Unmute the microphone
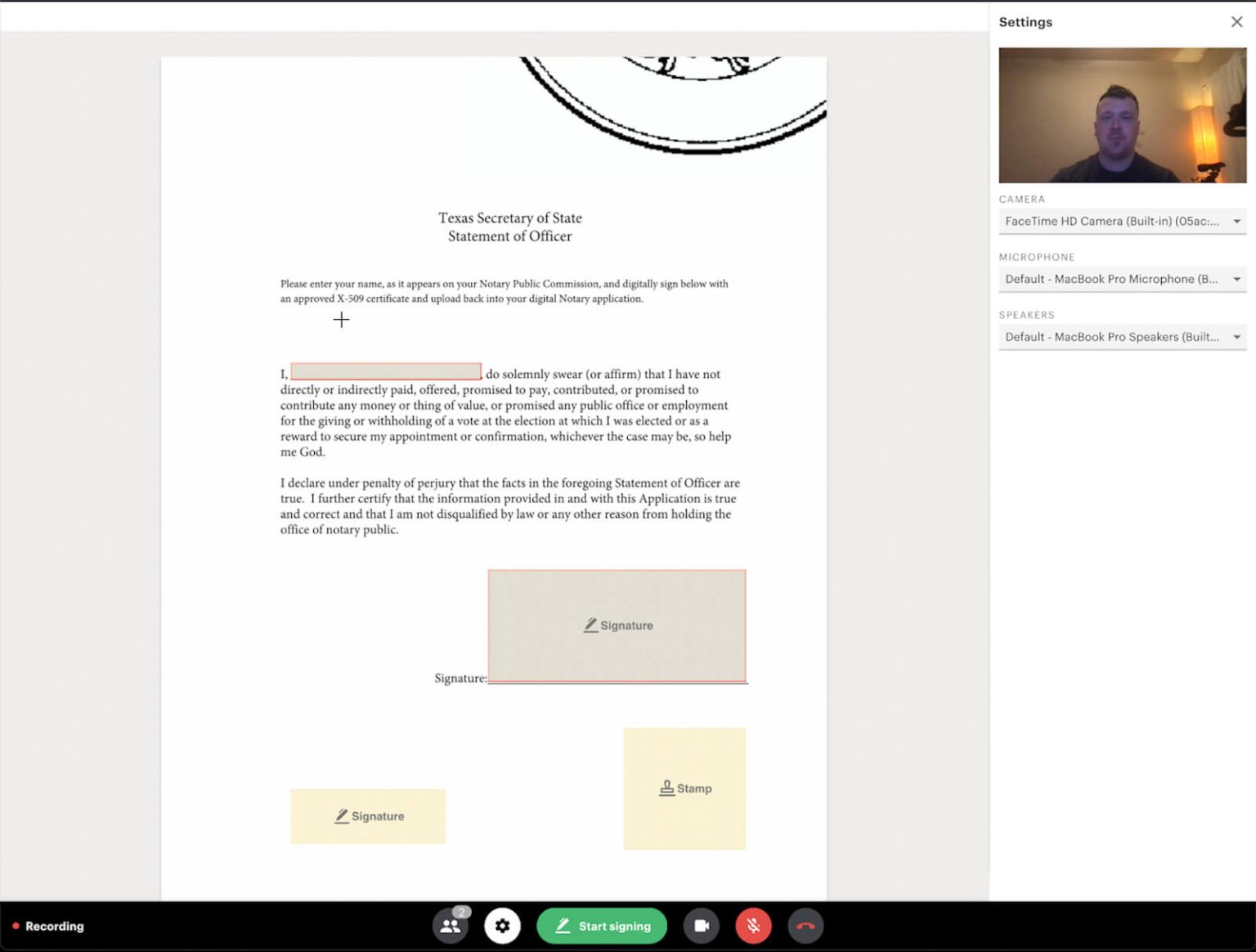 click(753, 926)
